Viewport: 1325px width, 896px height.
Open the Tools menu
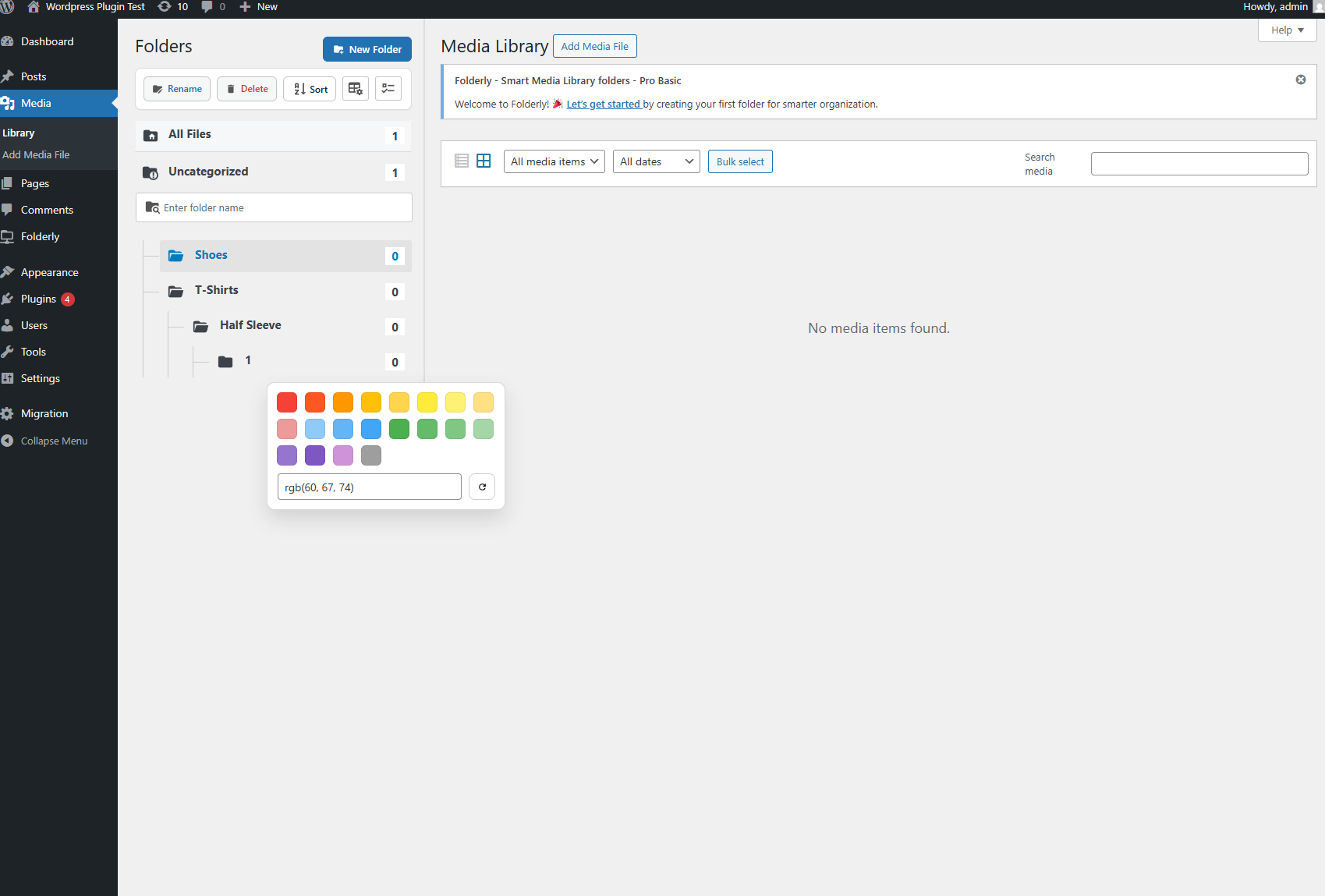(58, 352)
